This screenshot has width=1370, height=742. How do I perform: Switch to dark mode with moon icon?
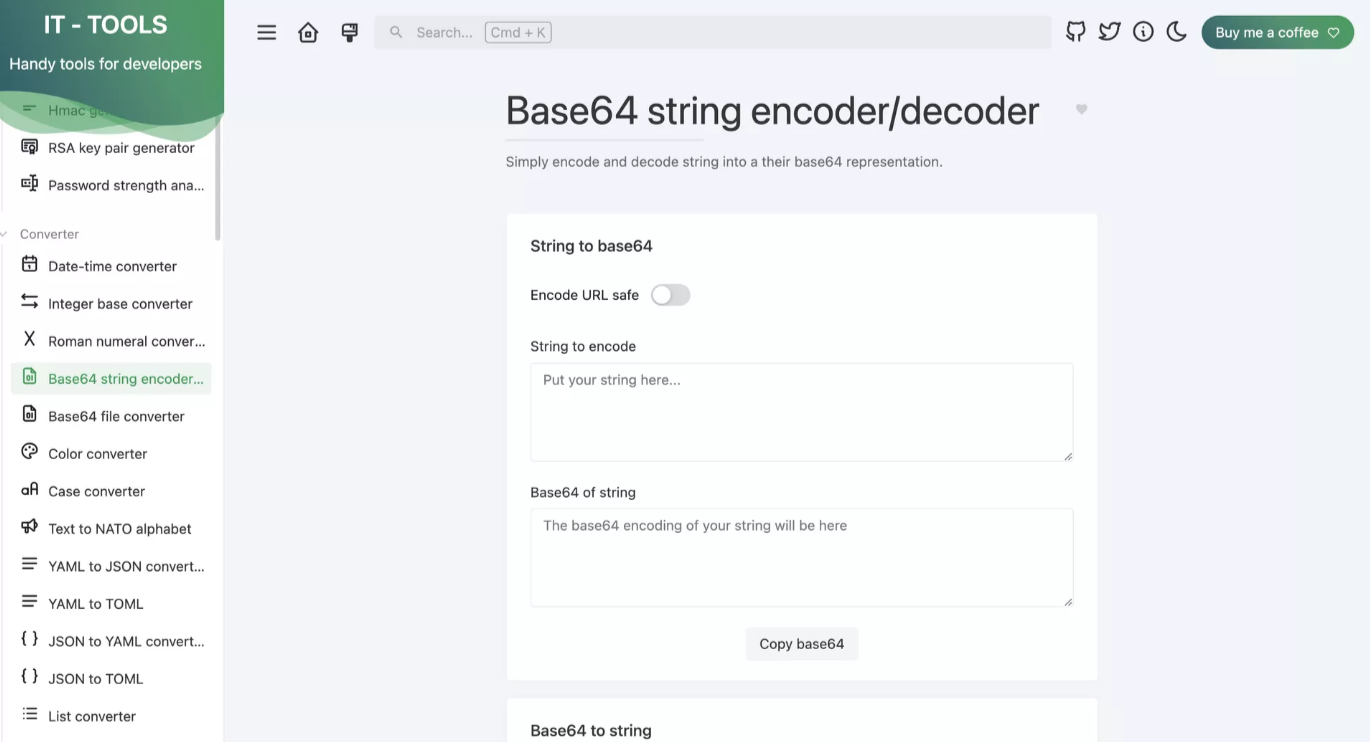coord(1177,32)
